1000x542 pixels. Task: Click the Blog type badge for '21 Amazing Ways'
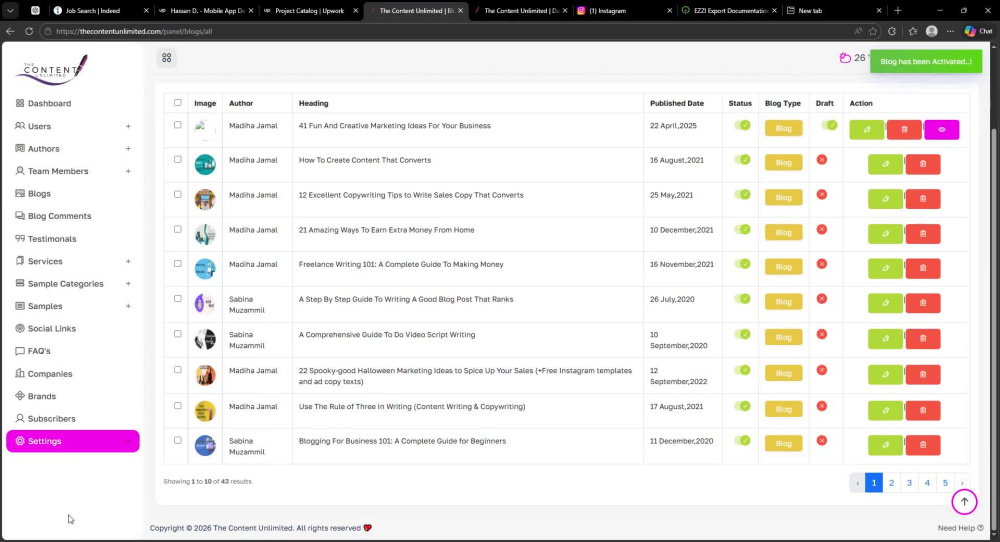pos(783,232)
